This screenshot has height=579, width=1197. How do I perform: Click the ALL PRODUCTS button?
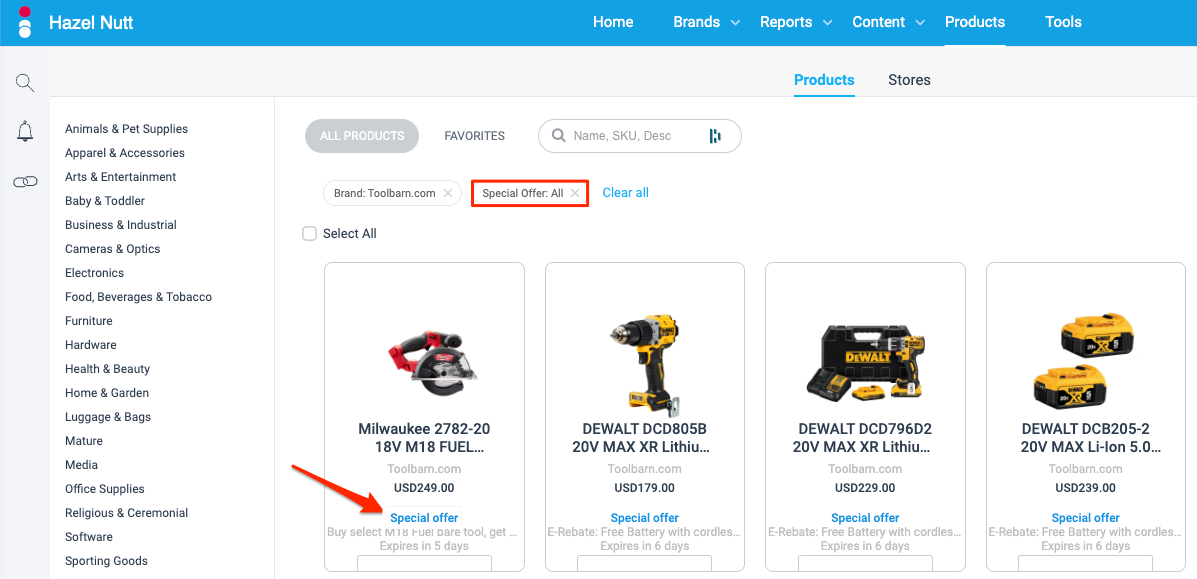pos(362,136)
